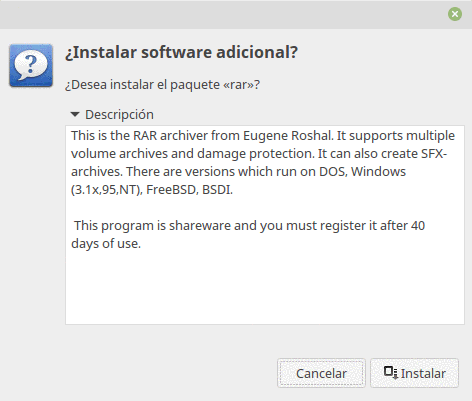Click days of use text line
This screenshot has height=401, width=472.
[106, 244]
